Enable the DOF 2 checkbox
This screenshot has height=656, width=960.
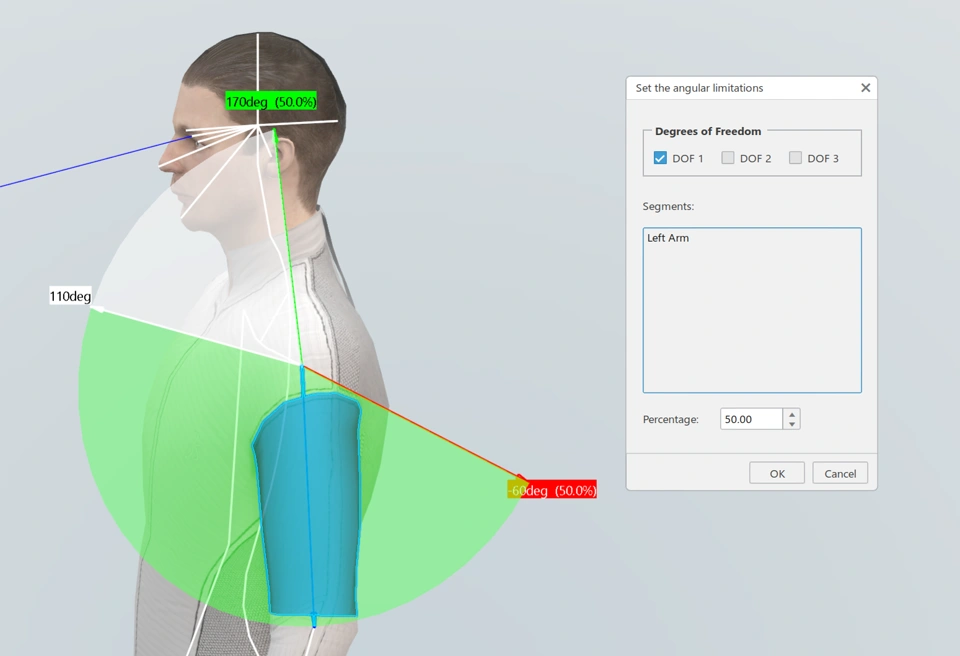[x=728, y=158]
